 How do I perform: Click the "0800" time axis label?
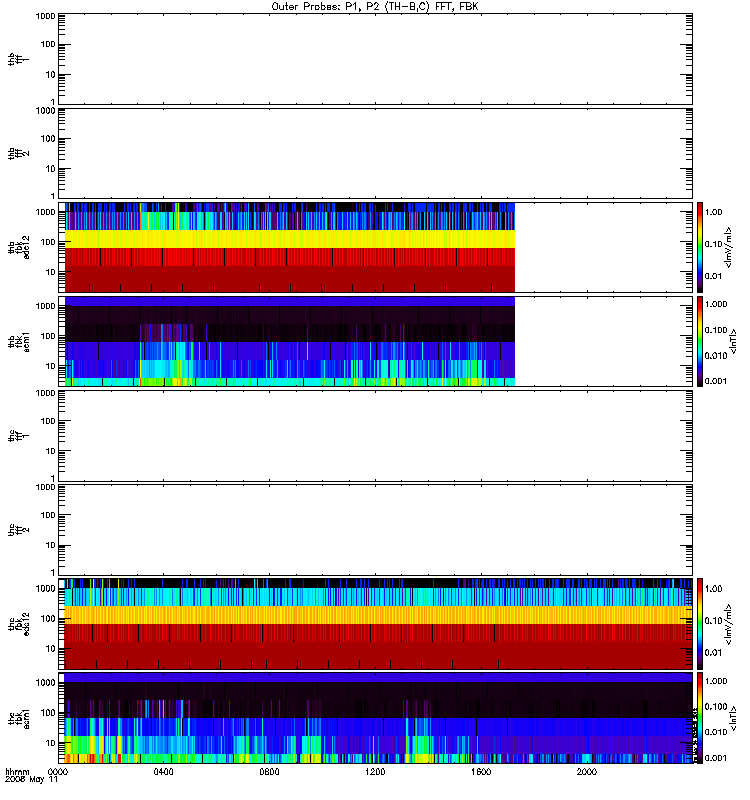269,771
